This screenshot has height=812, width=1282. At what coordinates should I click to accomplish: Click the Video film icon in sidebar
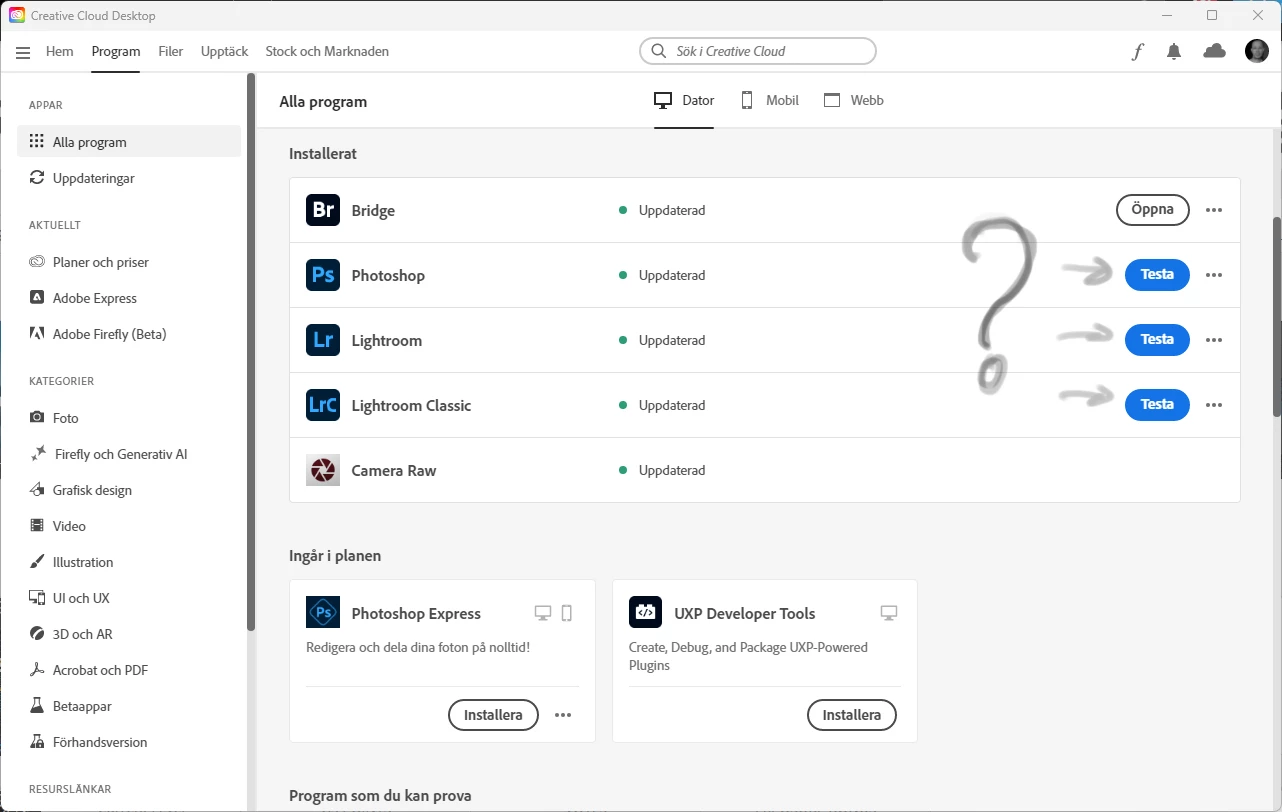pyautogui.click(x=37, y=526)
